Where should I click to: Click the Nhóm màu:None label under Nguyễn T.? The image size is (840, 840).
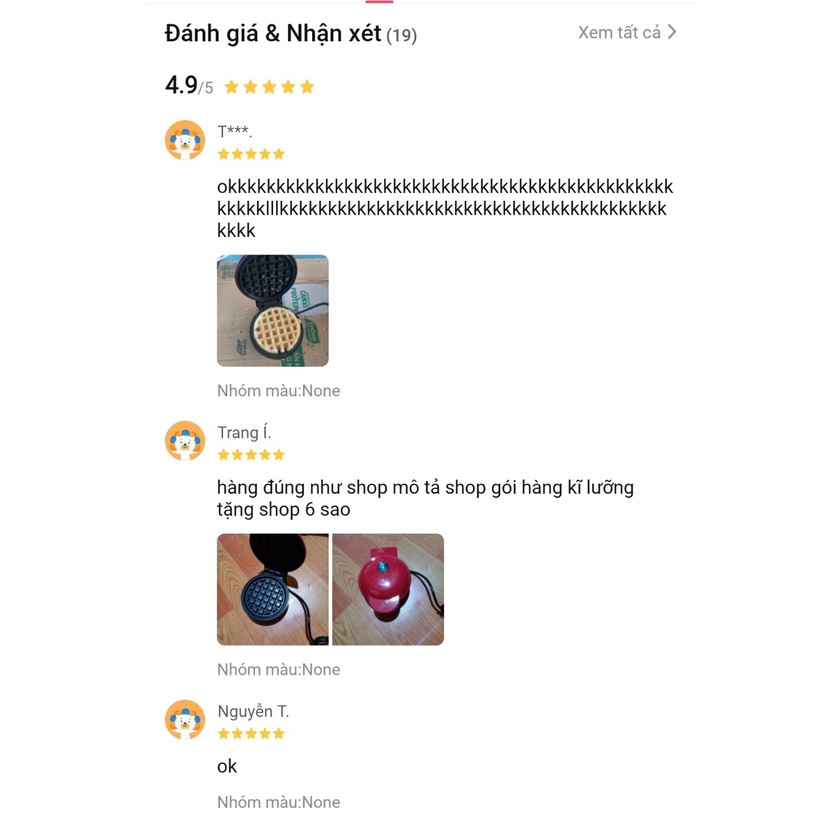pyautogui.click(x=279, y=802)
